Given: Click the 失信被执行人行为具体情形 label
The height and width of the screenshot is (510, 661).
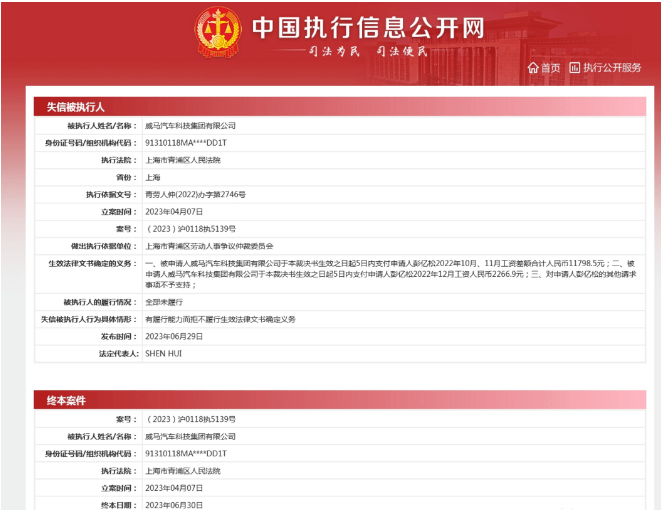Looking at the screenshot, I should pyautogui.click(x=89, y=319).
